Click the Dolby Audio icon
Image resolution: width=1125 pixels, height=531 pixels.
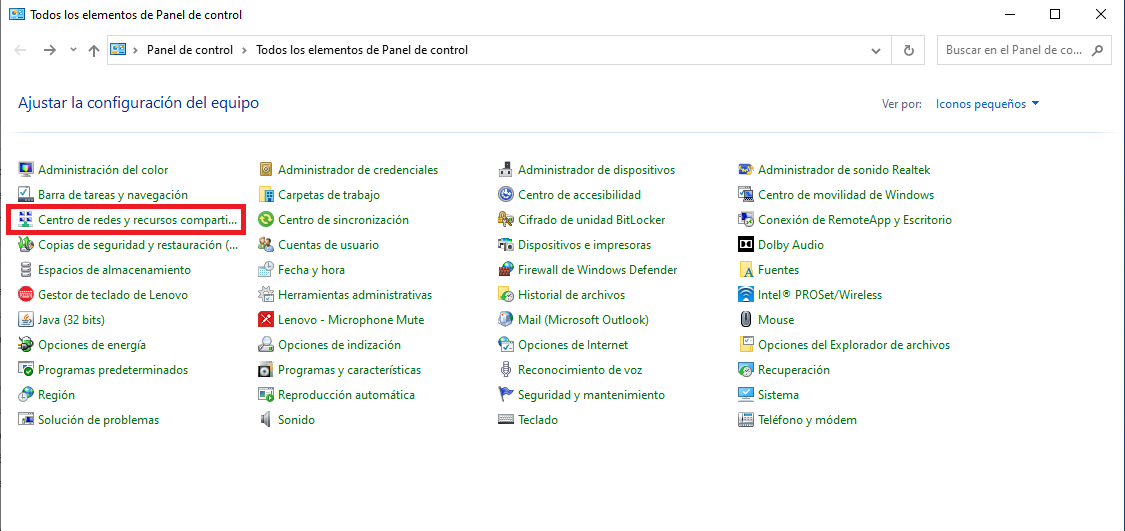(x=746, y=245)
